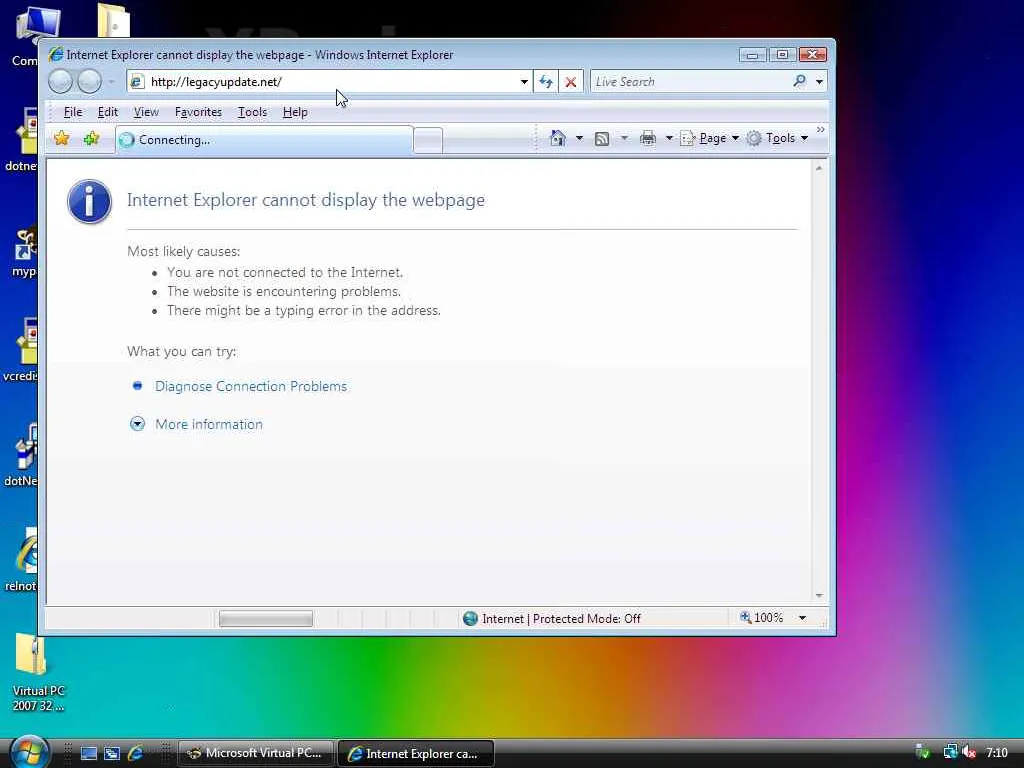
Task: Open the search provider options dropdown
Action: [820, 82]
